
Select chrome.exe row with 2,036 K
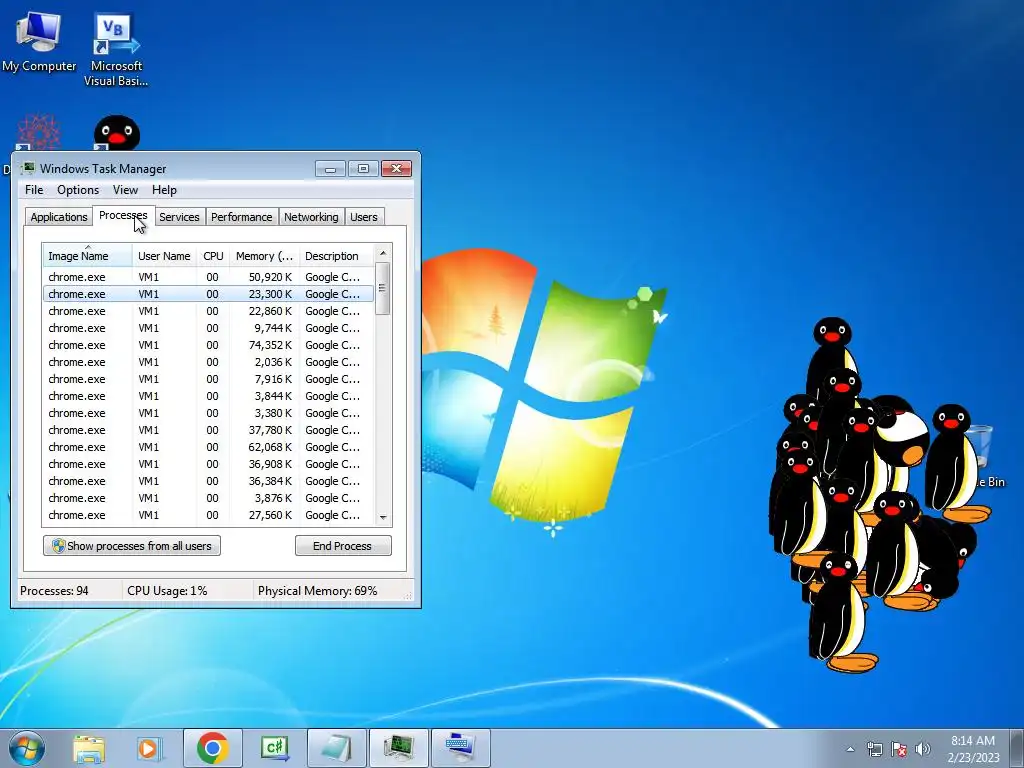point(209,362)
